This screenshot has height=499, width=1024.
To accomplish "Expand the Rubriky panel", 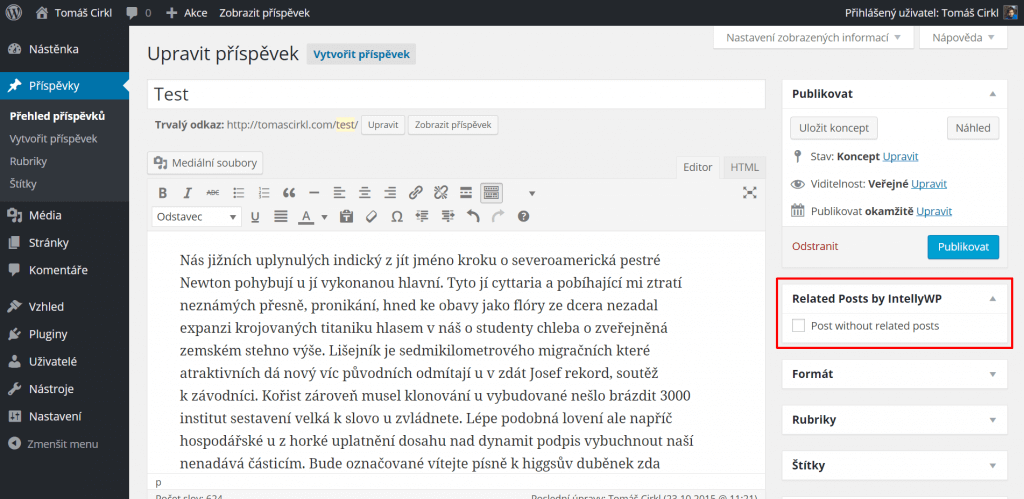I will 993,420.
